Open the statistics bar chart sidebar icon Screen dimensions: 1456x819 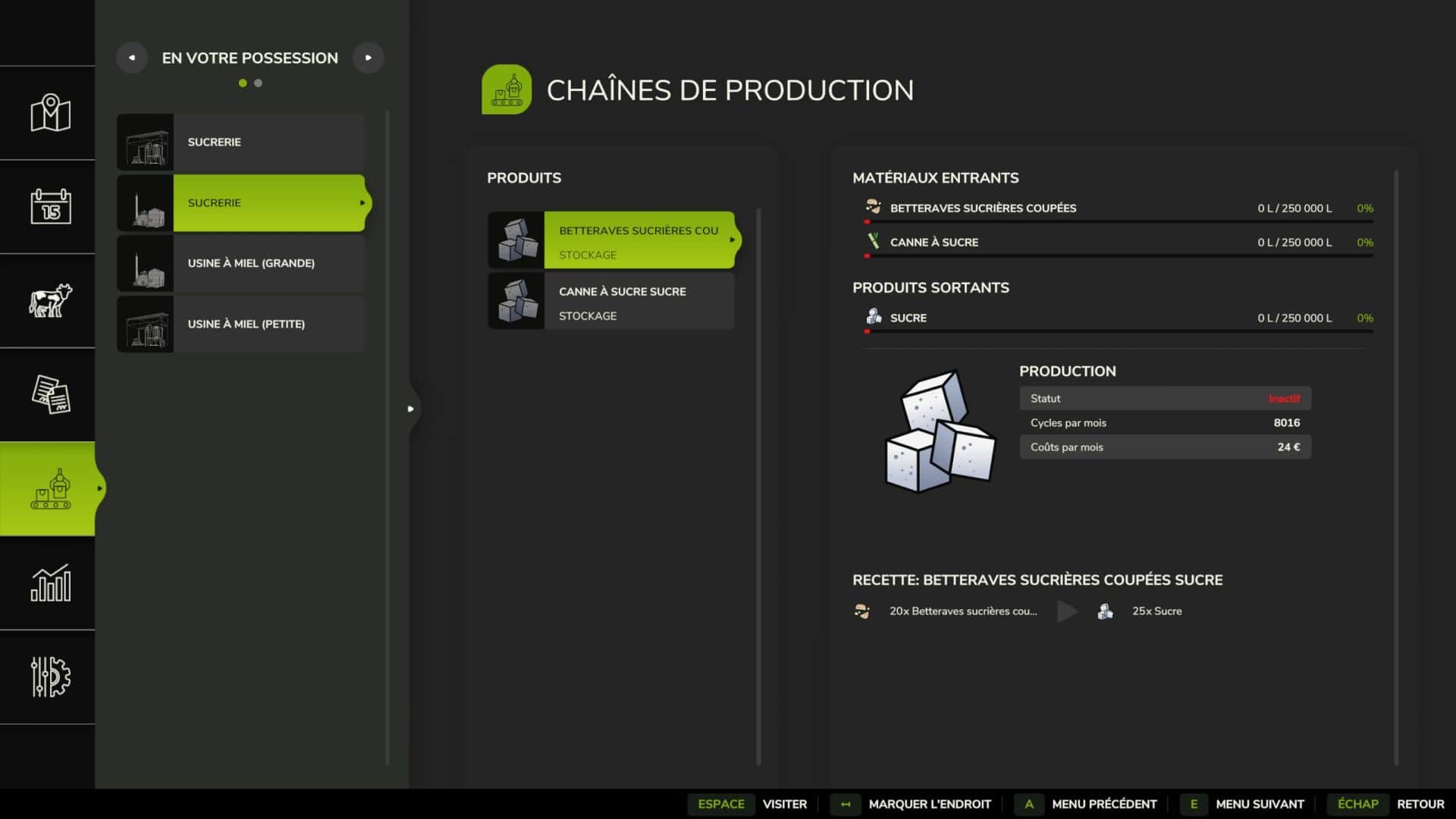pos(50,583)
